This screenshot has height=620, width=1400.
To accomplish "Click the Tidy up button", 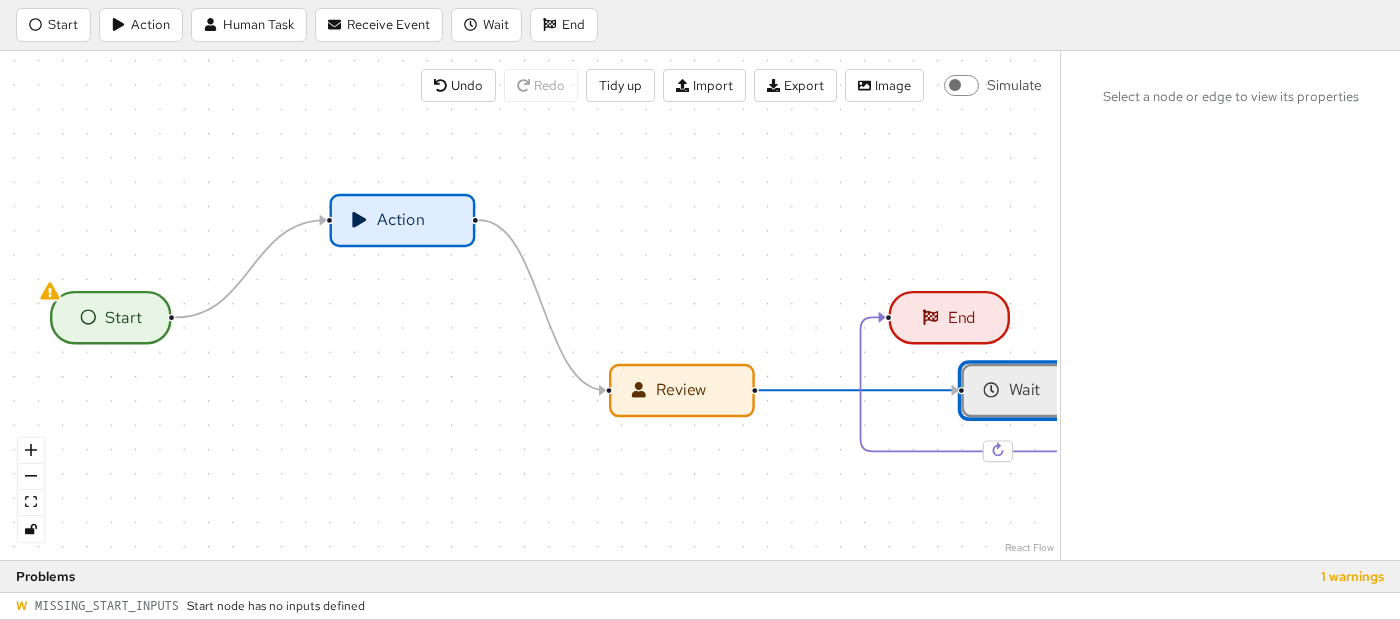I will pos(620,86).
